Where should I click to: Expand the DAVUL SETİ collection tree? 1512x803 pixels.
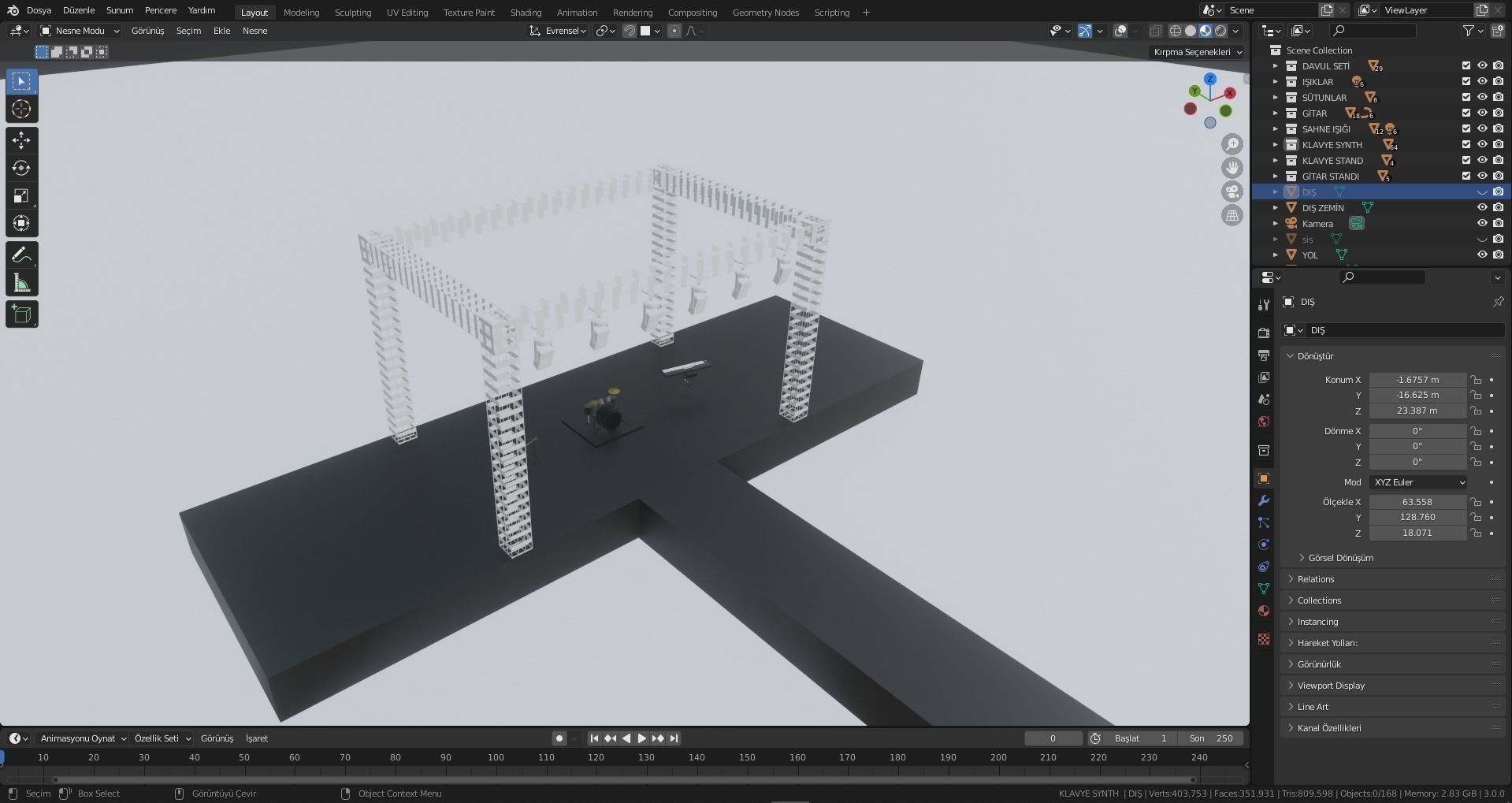tap(1276, 66)
